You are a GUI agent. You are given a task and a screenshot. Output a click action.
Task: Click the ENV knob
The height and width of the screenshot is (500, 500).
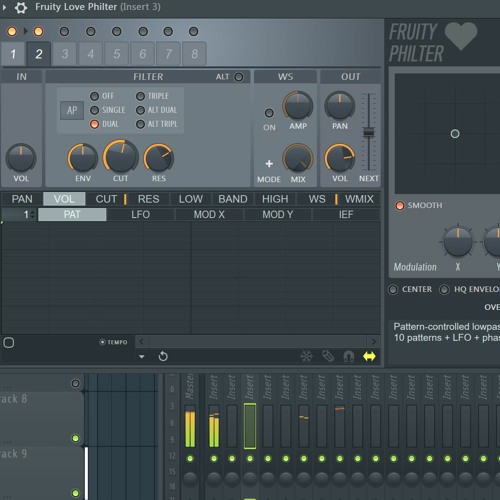pos(83,158)
